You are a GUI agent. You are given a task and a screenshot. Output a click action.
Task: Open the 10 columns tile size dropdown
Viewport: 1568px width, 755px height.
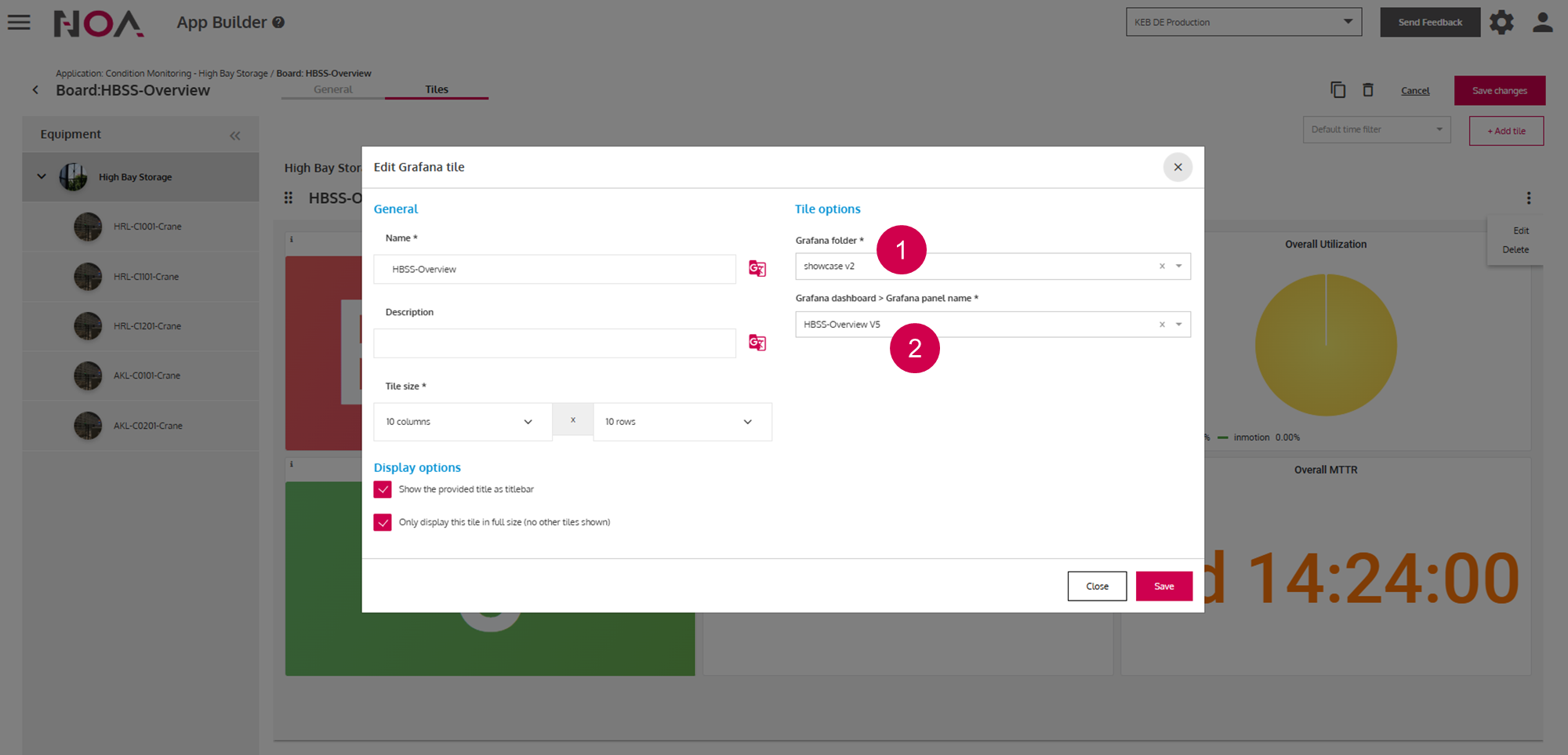pyautogui.click(x=463, y=422)
